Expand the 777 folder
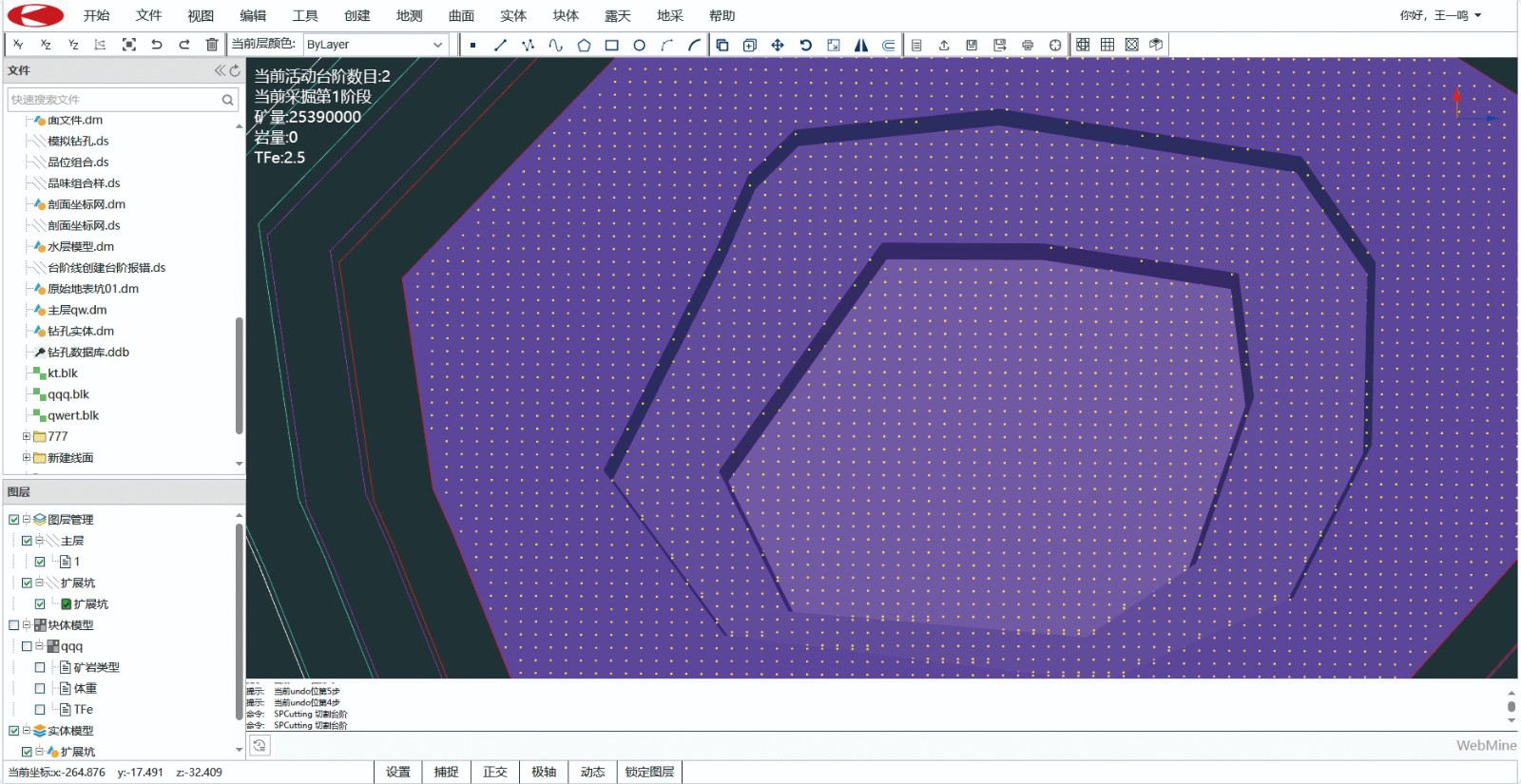1521x784 pixels. [27, 436]
